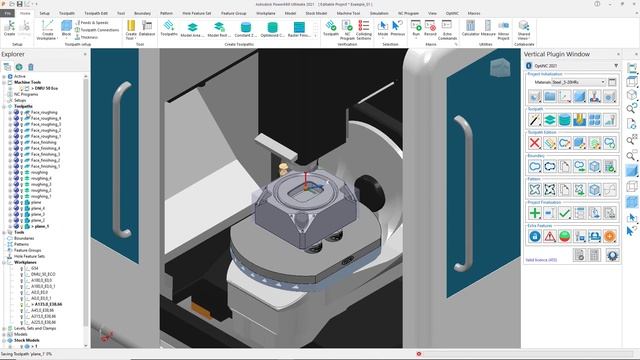Toggle lightbulb visibility of plane_4 toolpath
The width and height of the screenshot is (640, 360).
click(22, 208)
